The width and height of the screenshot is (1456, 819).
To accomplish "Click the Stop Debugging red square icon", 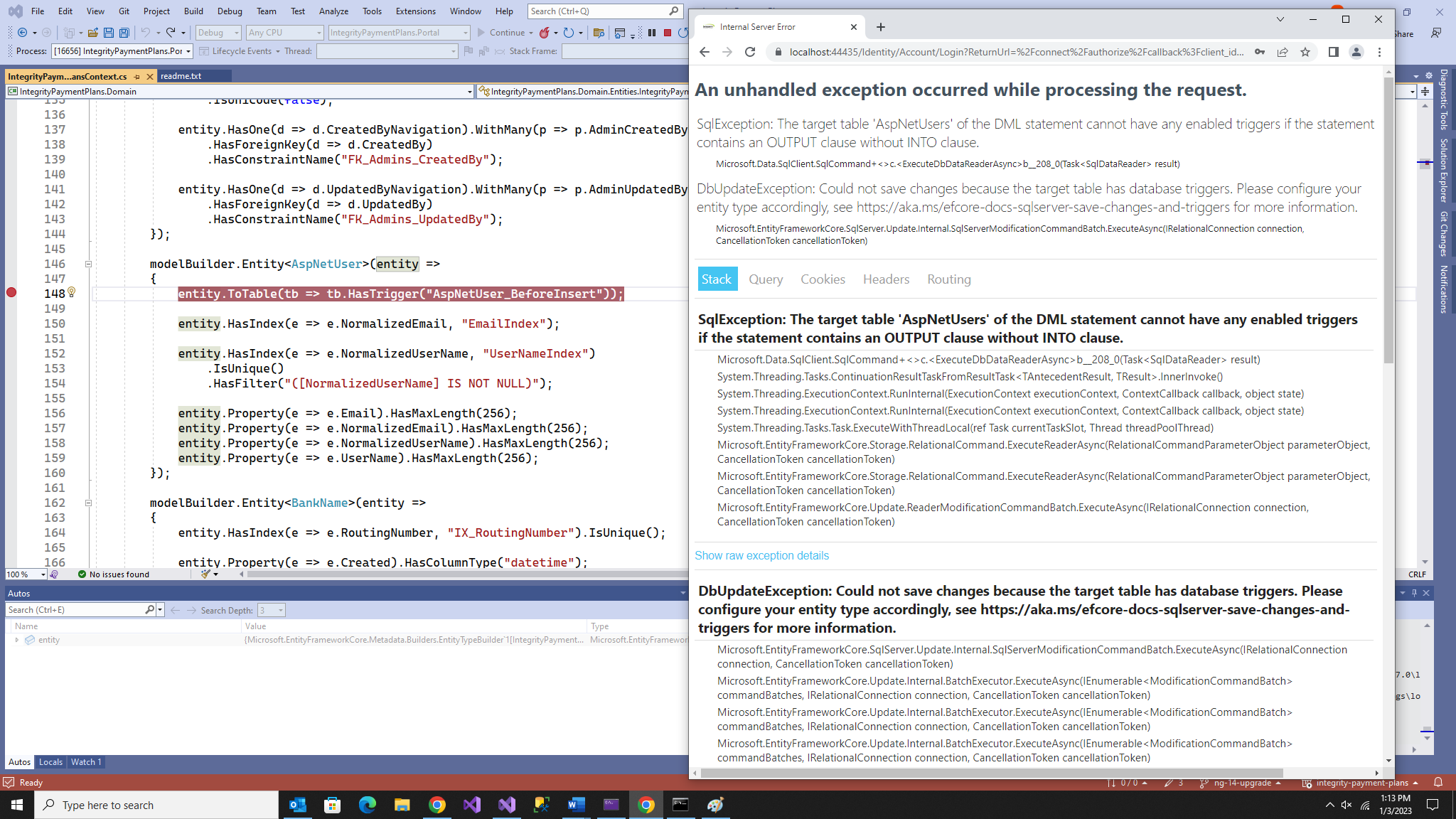I will pyautogui.click(x=668, y=32).
